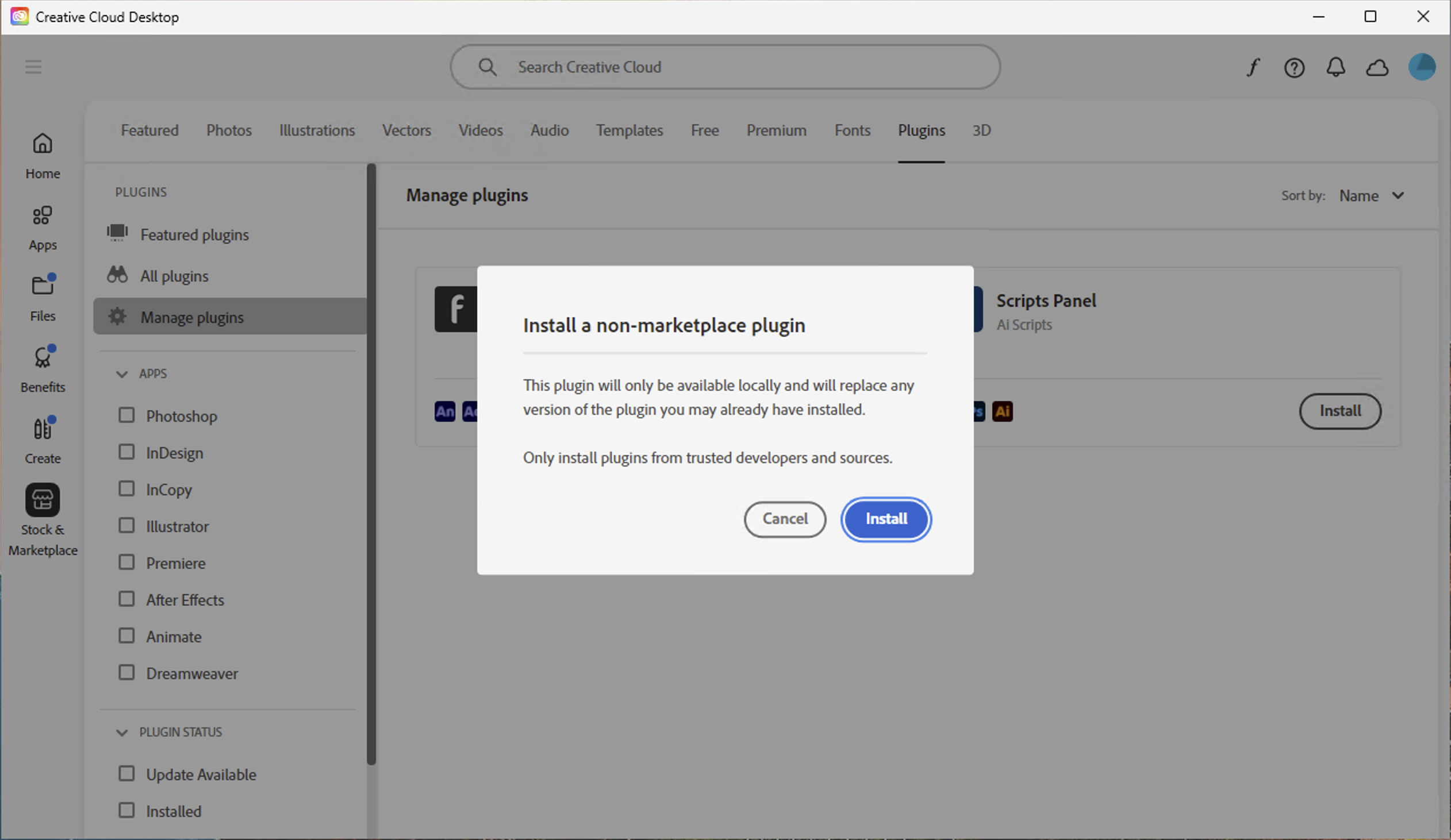1451x840 pixels.
Task: Click the Manage plugins gear icon
Action: [117, 316]
